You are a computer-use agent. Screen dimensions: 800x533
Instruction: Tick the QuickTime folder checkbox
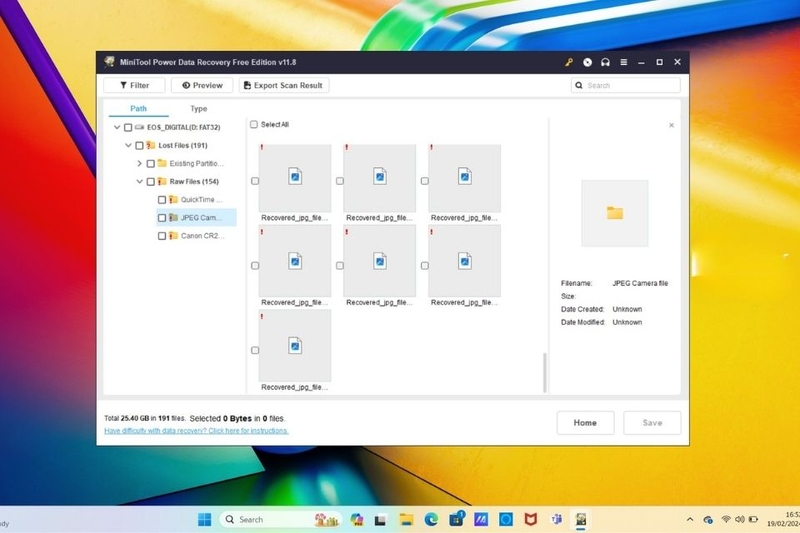[162, 200]
